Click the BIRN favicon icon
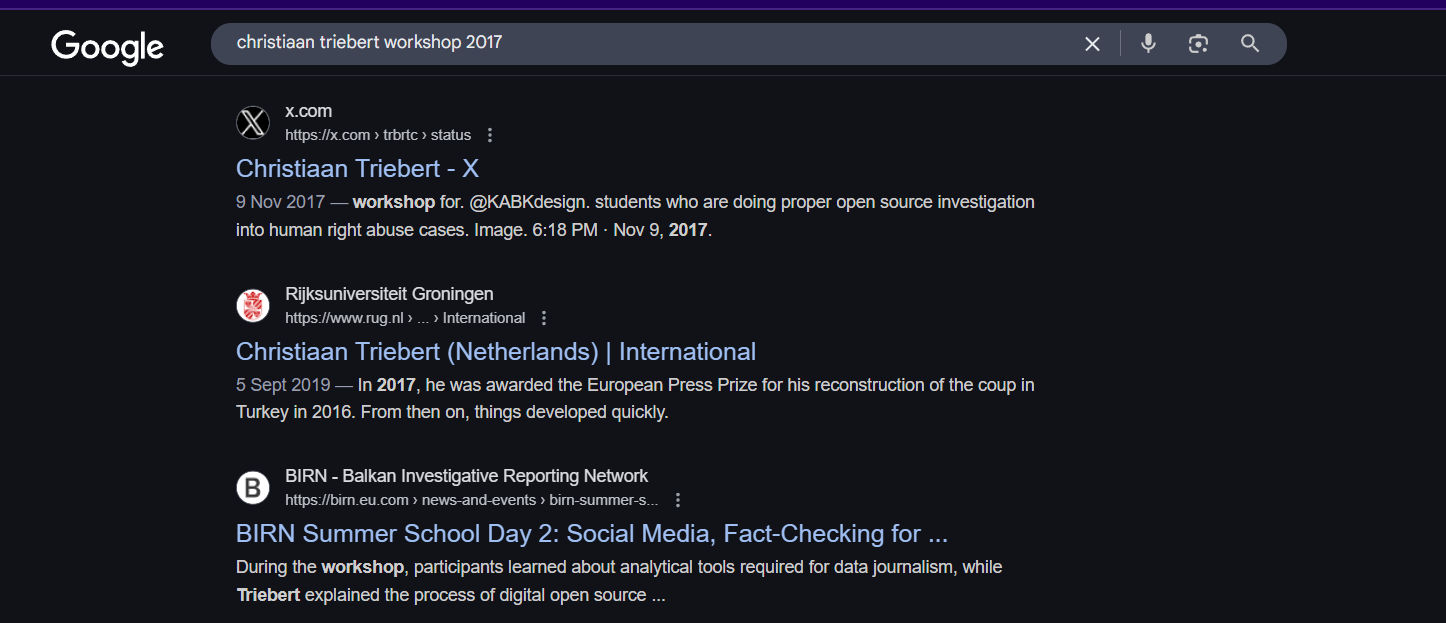Image resolution: width=1446 pixels, height=623 pixels. tap(253, 488)
